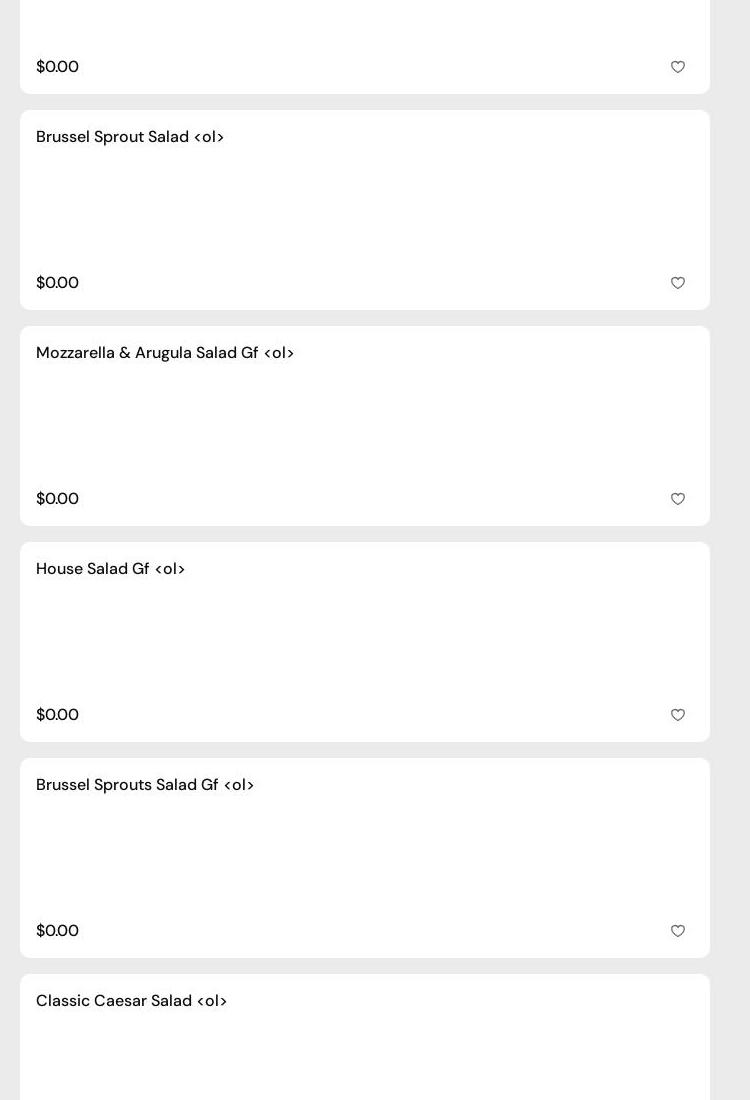Select the House Salad Gf $0.00 price
This screenshot has width=750, height=1100.
57,715
